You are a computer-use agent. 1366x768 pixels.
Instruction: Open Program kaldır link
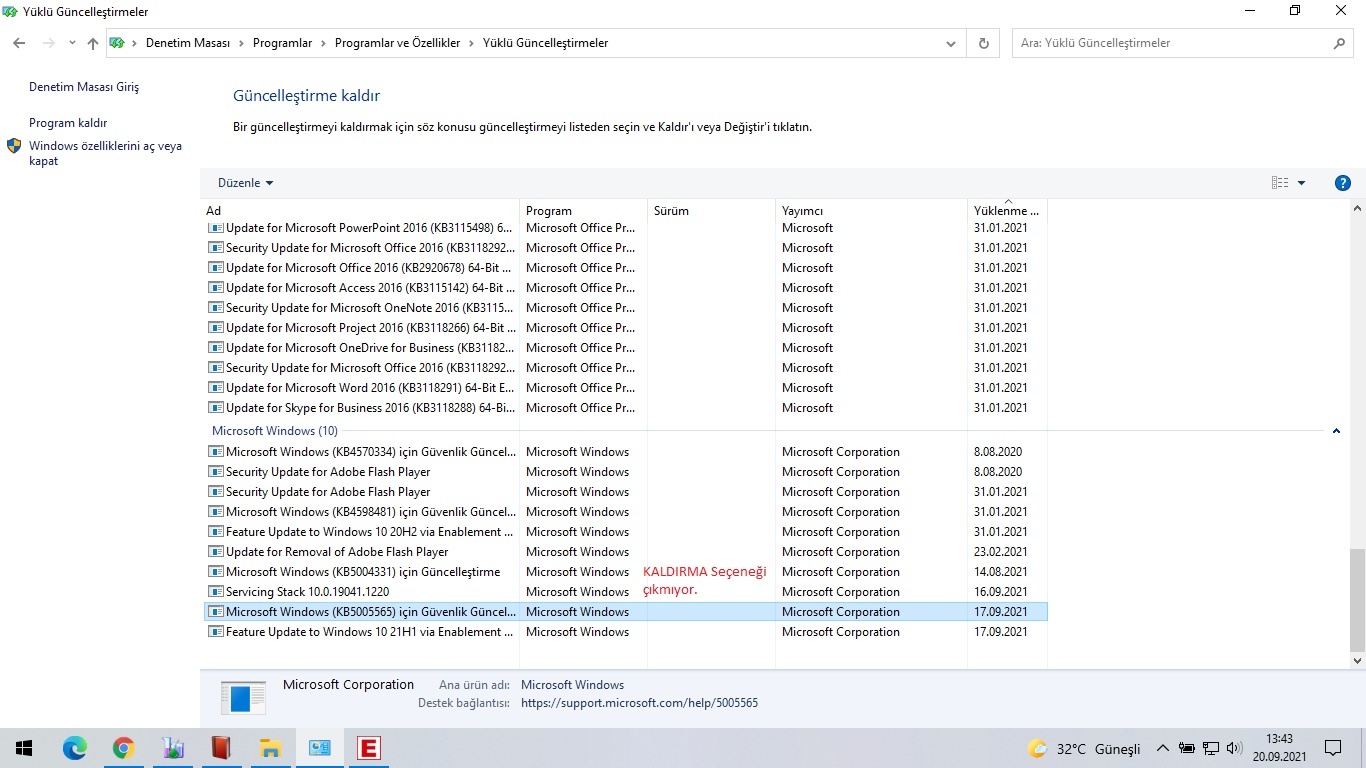click(x=68, y=123)
